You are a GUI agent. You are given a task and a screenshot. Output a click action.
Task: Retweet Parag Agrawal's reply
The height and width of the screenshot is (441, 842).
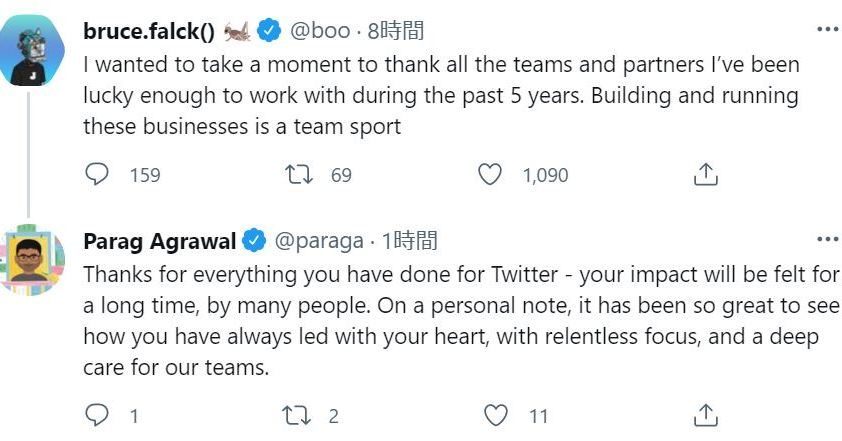pos(299,415)
